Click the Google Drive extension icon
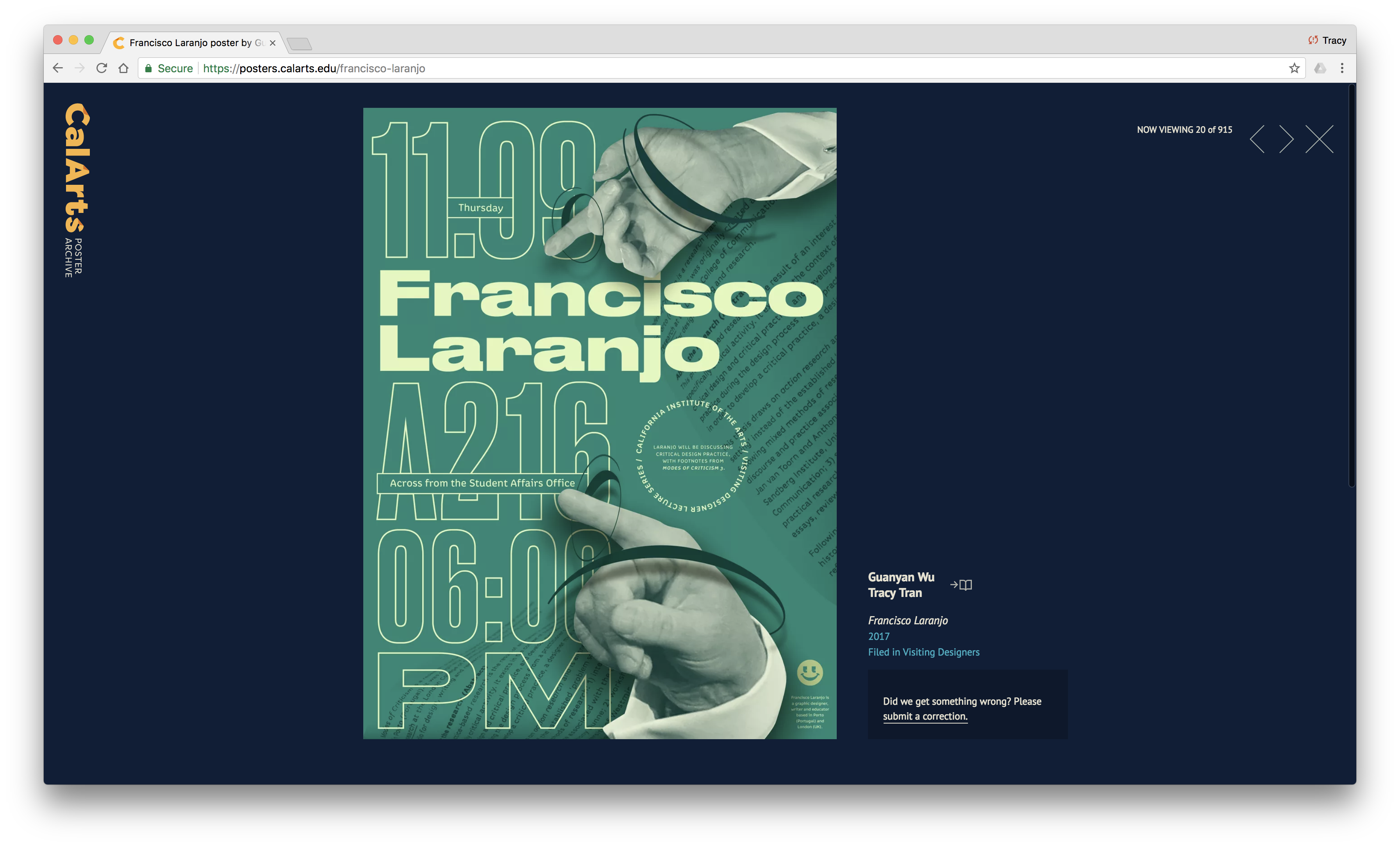Image resolution: width=1400 pixels, height=847 pixels. pos(1320,68)
